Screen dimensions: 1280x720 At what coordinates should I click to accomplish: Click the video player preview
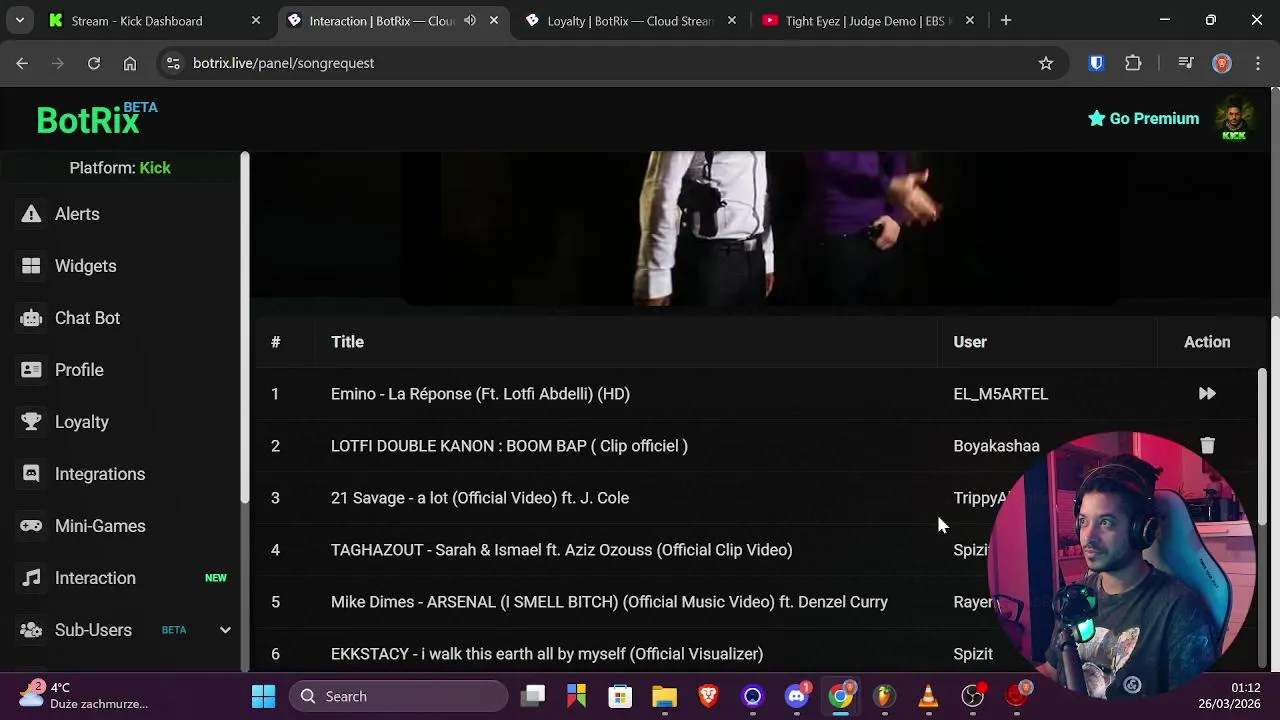pyautogui.click(x=758, y=228)
